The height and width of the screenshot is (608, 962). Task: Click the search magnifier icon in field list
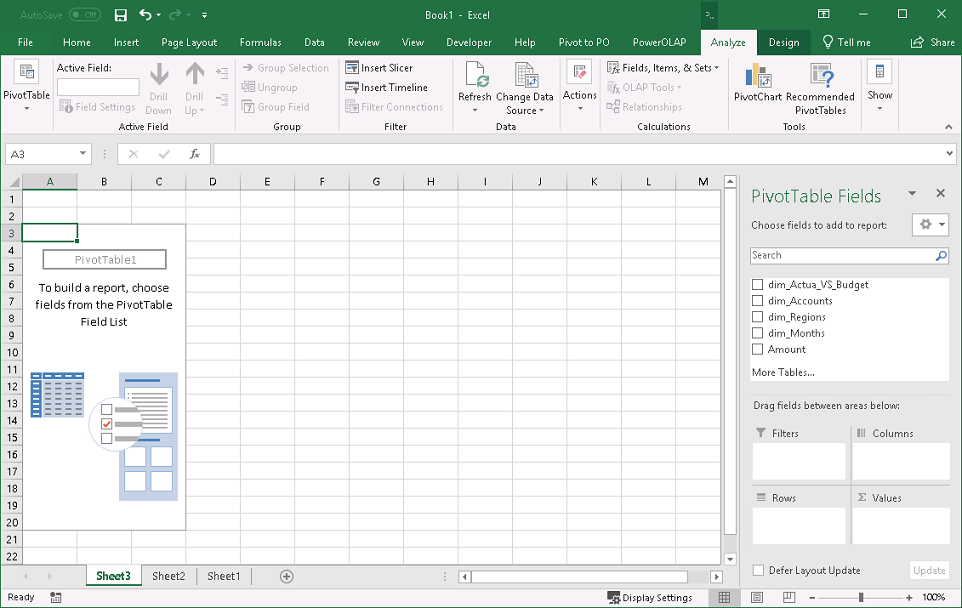941,256
